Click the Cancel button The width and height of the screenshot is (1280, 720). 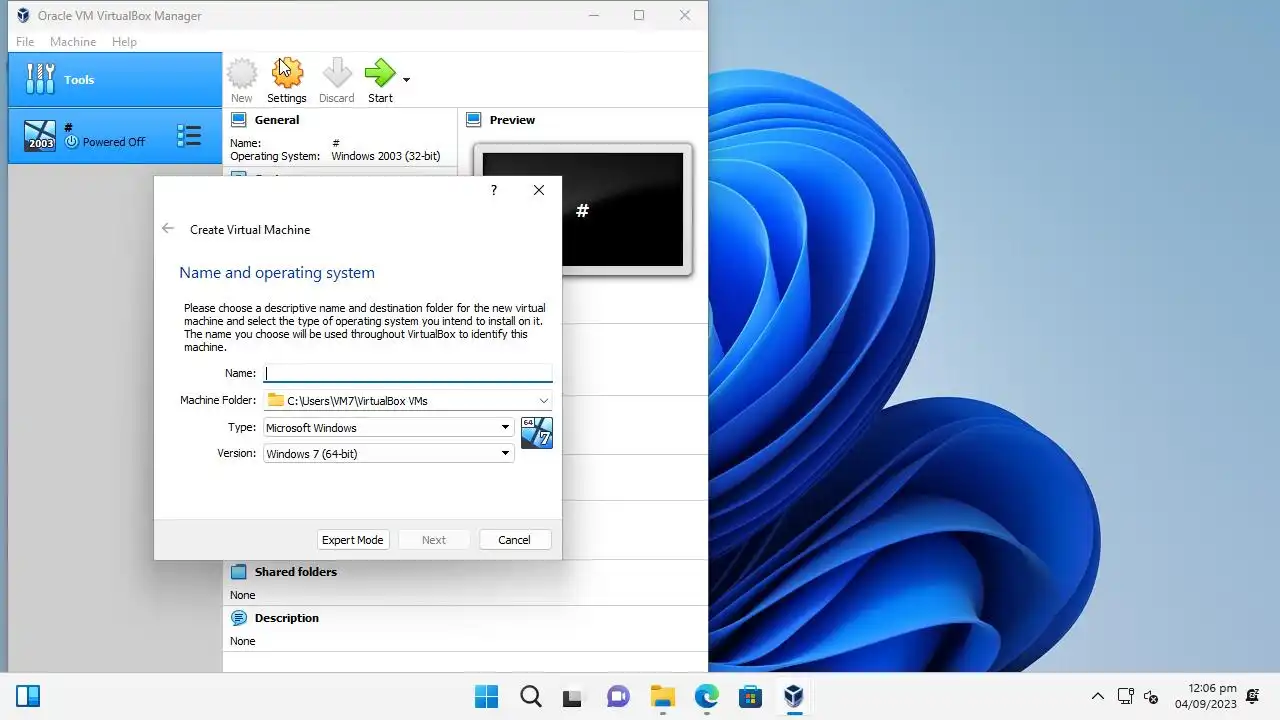pos(514,540)
